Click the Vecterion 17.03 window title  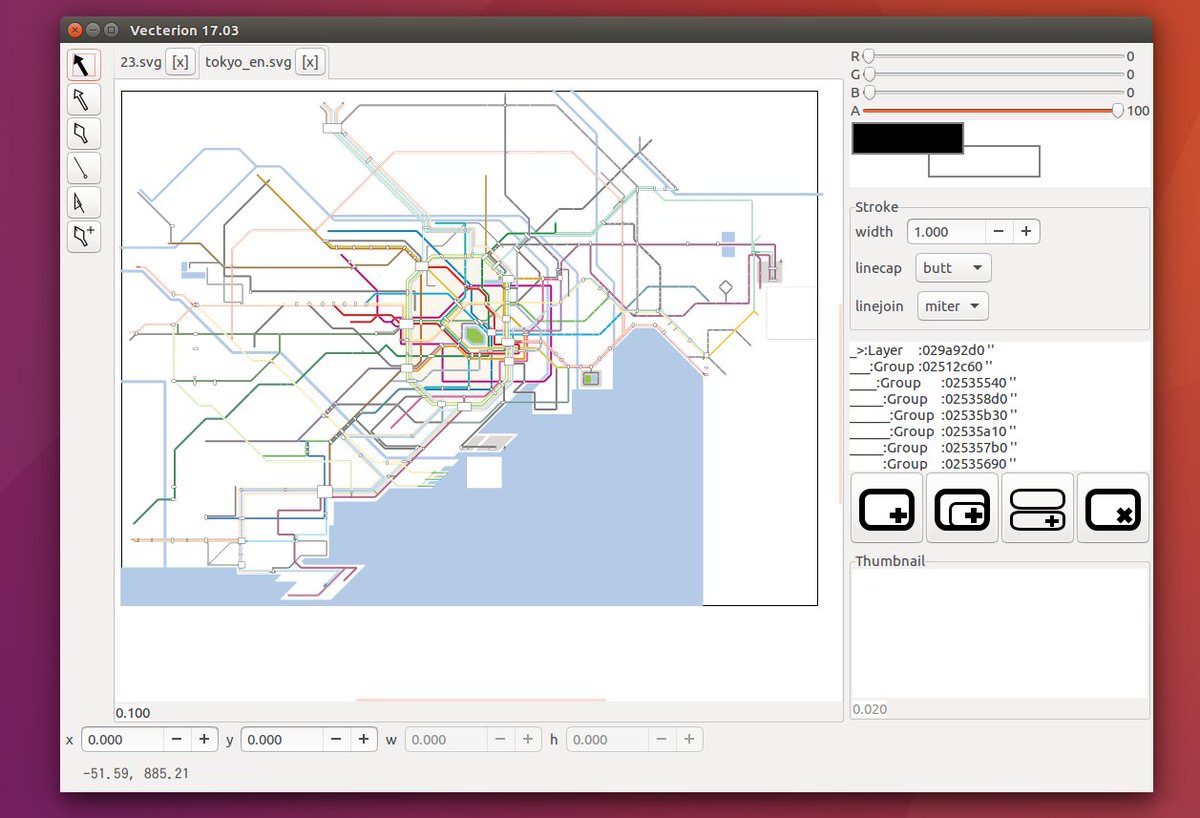tap(184, 30)
